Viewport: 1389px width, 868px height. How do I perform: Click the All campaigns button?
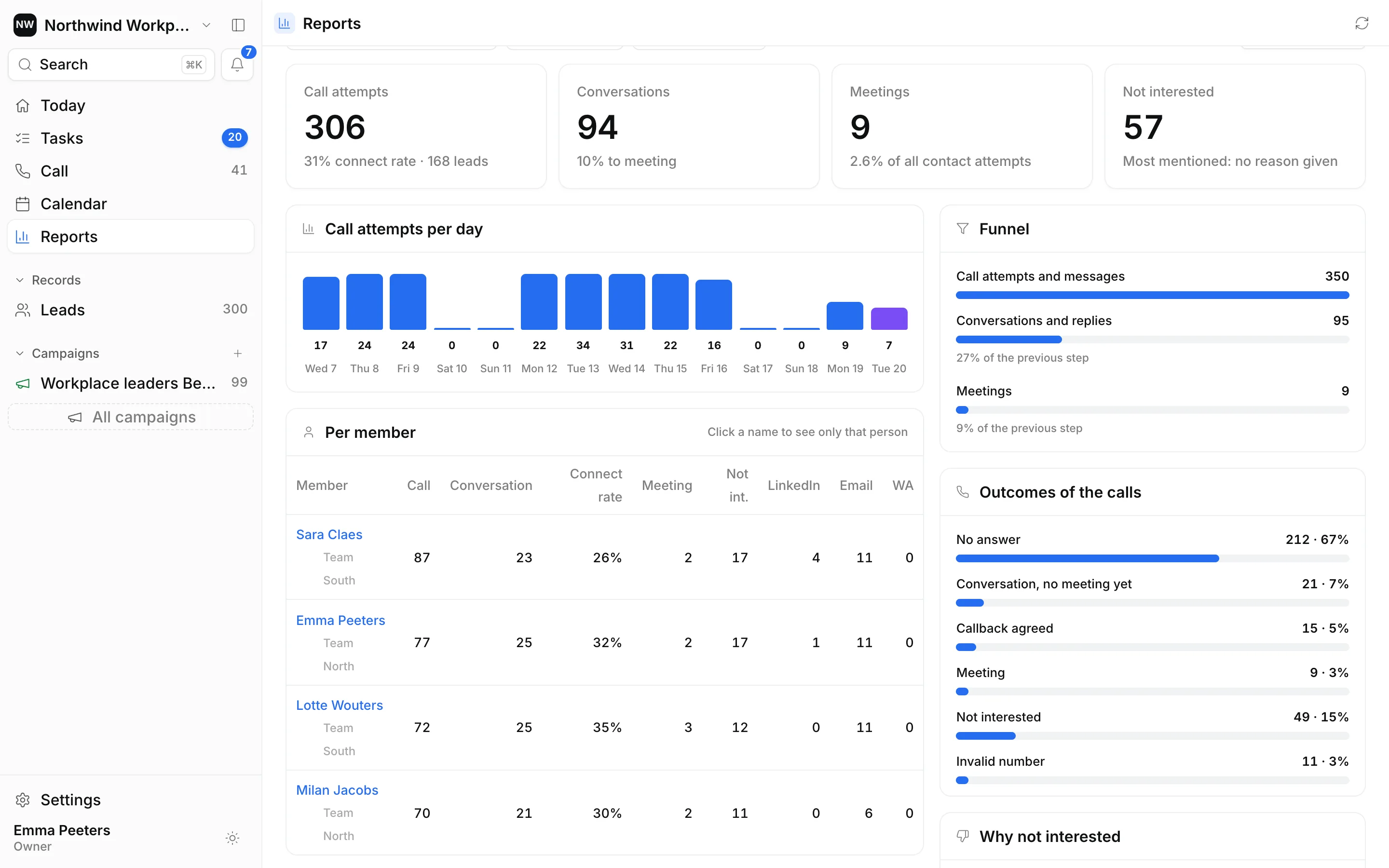[131, 417]
